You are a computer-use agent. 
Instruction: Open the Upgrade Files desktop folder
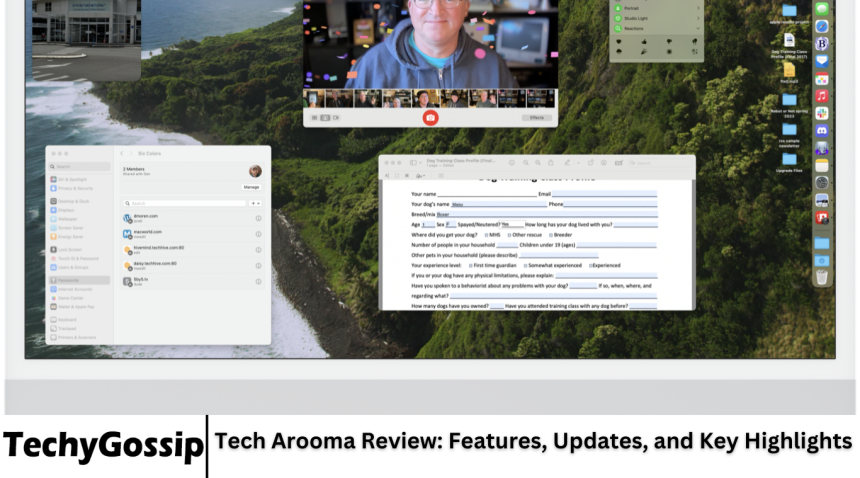tap(789, 162)
